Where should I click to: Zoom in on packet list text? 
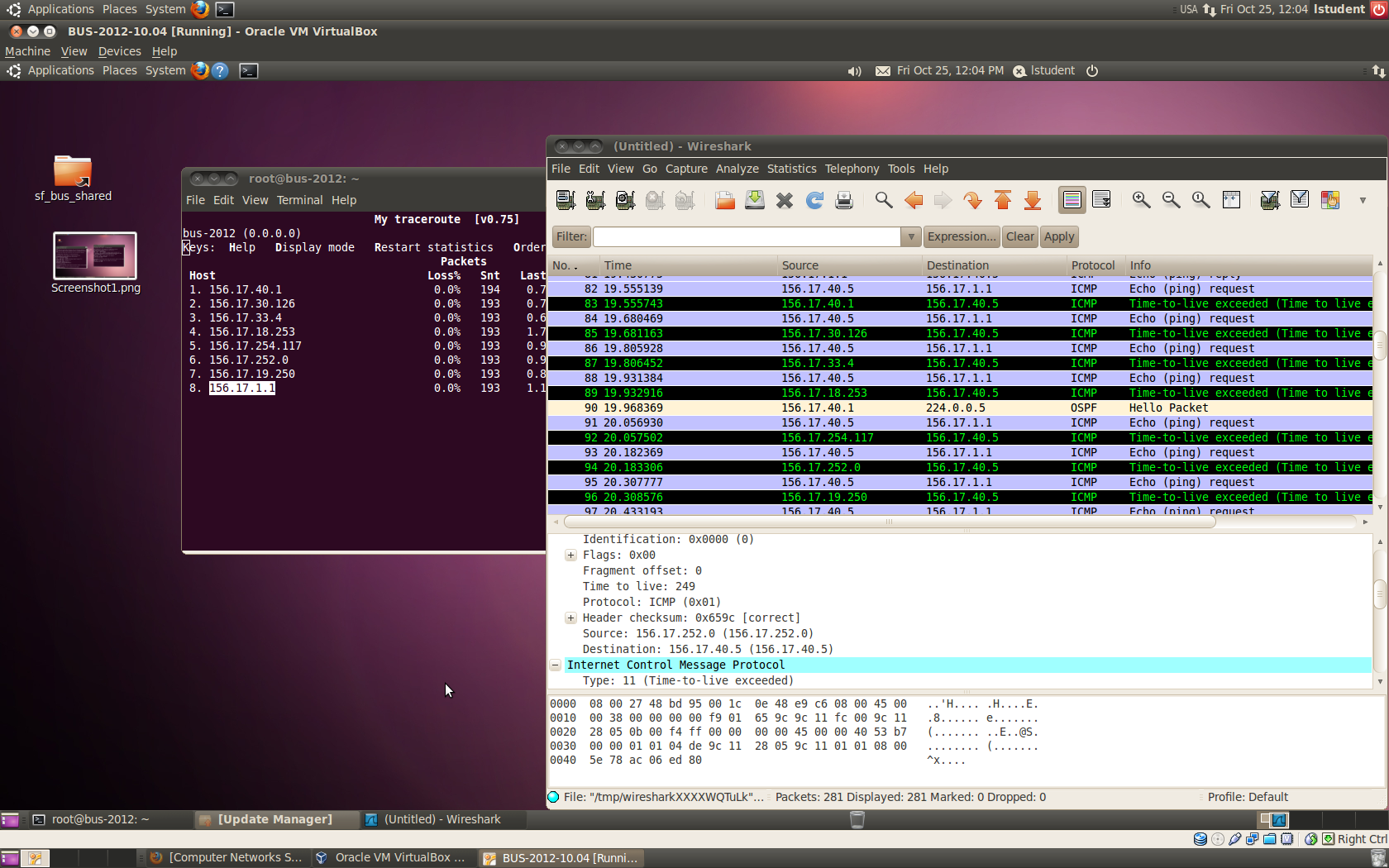(x=1141, y=200)
